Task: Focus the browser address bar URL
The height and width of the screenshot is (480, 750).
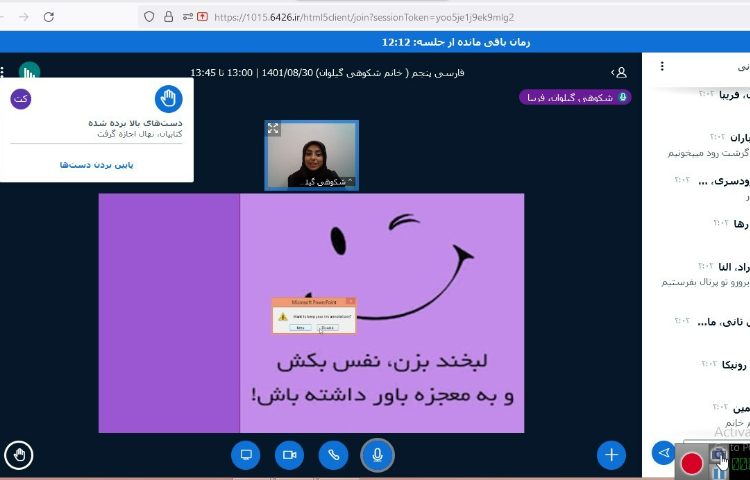Action: click(x=364, y=18)
